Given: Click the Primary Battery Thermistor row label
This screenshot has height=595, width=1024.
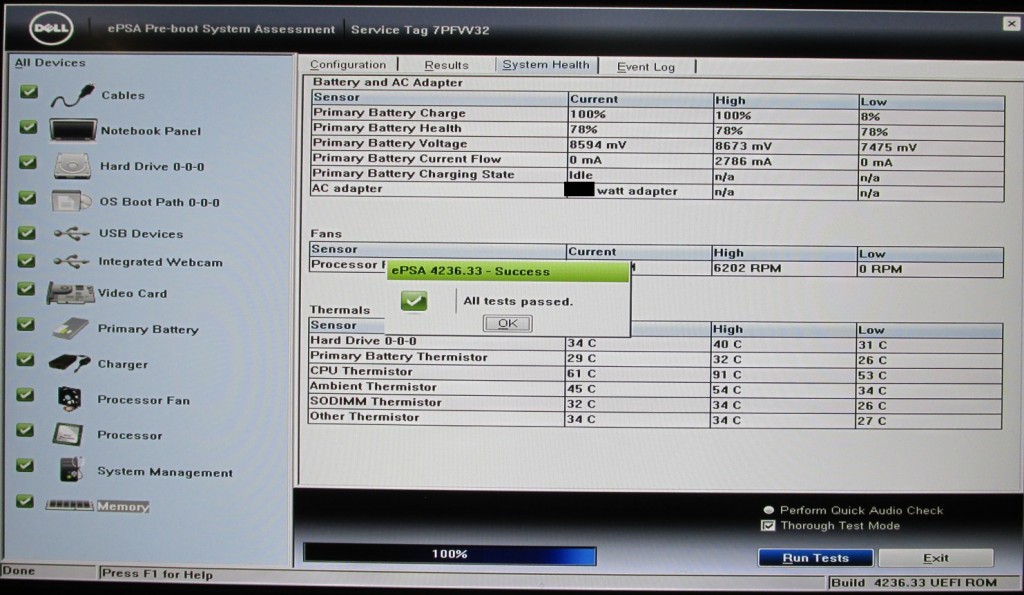Looking at the screenshot, I should [x=399, y=357].
